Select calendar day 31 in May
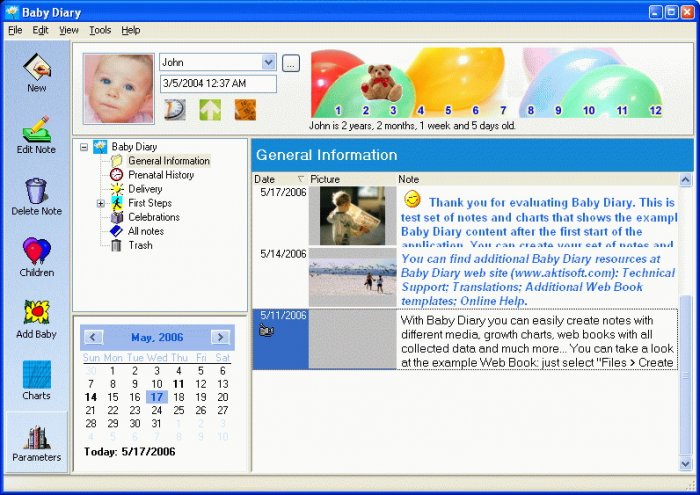Viewport: 700px width, 495px height. coord(156,423)
